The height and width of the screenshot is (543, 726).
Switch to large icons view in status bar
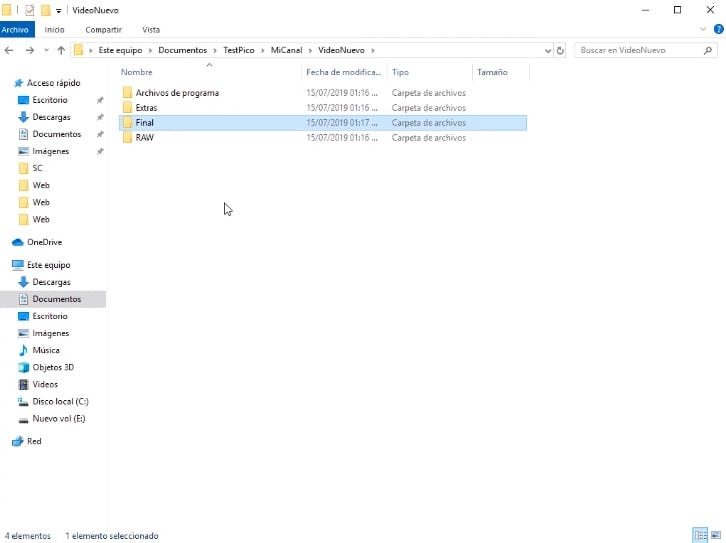pos(715,536)
